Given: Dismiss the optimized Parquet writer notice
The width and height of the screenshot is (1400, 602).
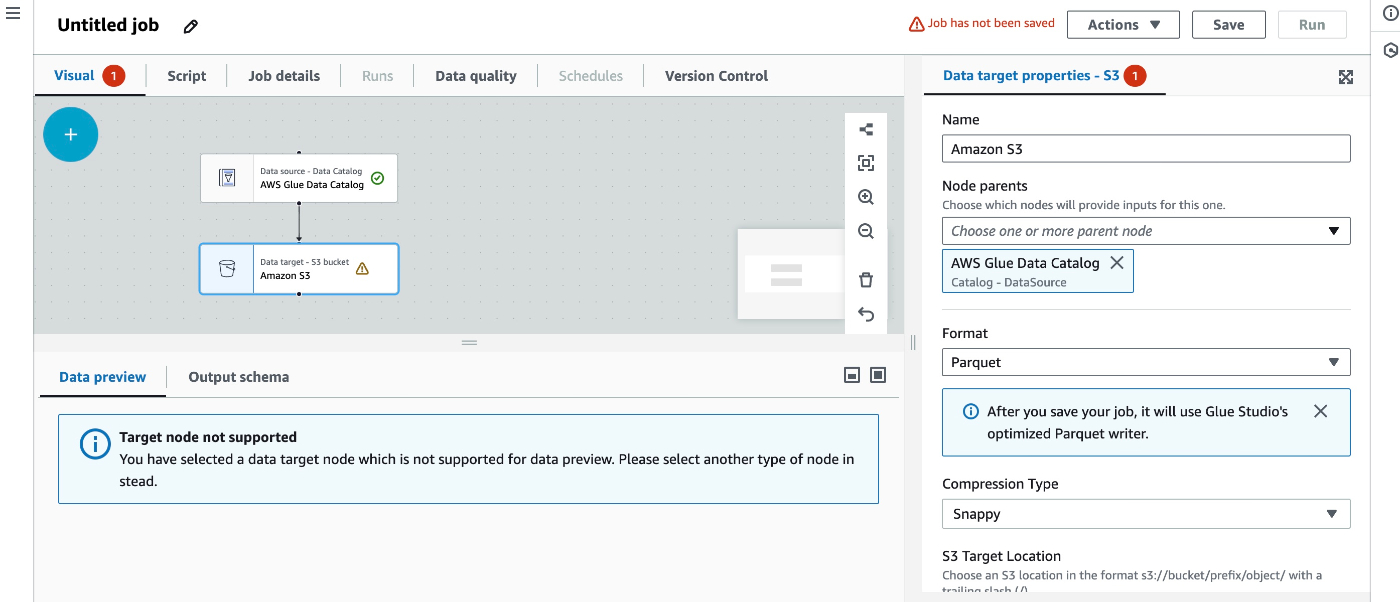Looking at the screenshot, I should pyautogui.click(x=1320, y=411).
